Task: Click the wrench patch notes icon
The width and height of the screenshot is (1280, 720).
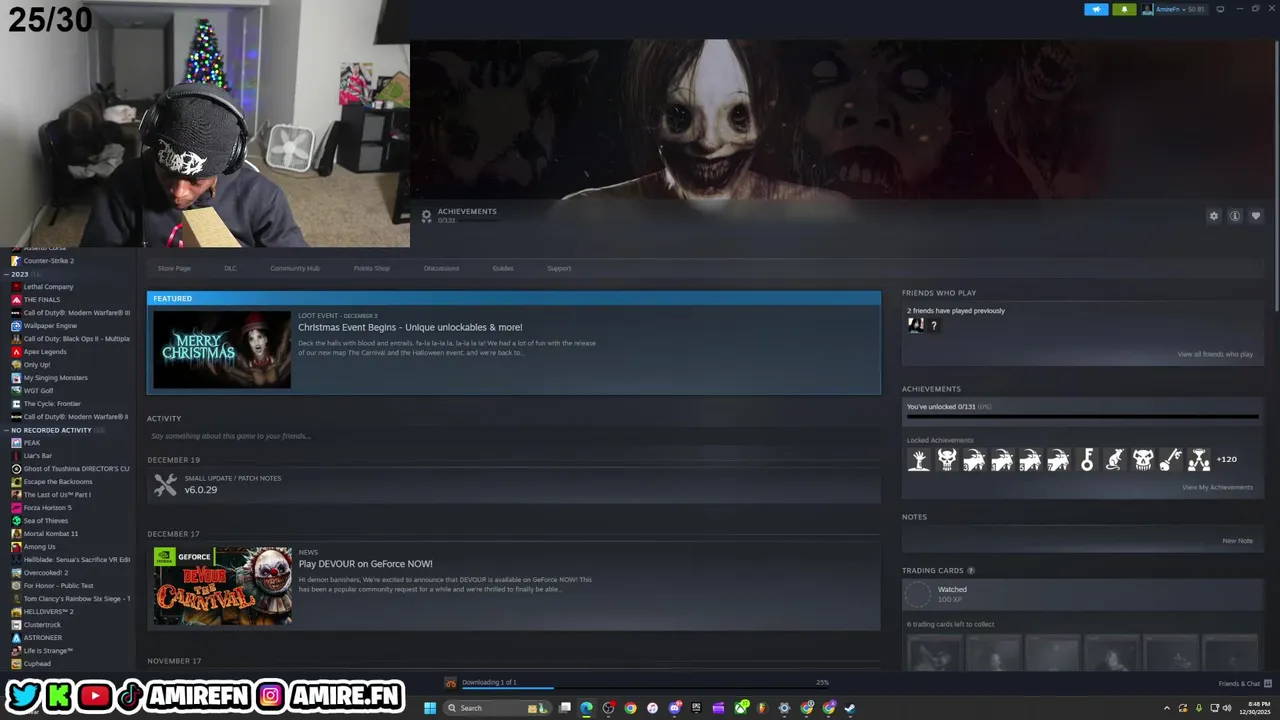Action: (x=165, y=485)
